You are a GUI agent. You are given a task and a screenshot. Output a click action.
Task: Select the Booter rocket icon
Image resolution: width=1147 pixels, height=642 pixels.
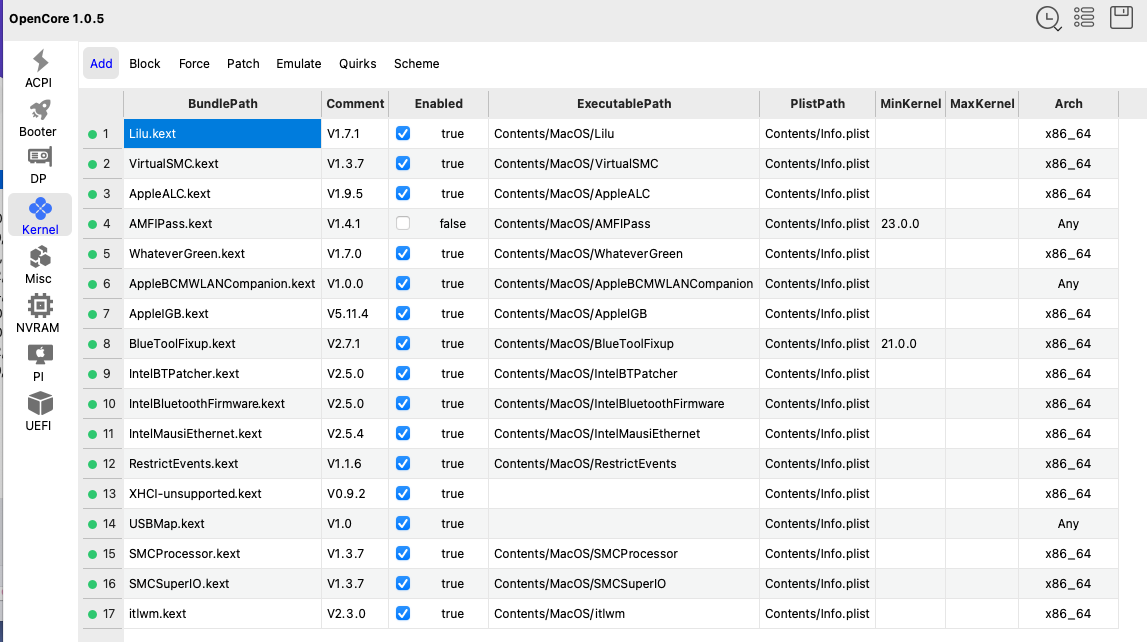(x=39, y=117)
